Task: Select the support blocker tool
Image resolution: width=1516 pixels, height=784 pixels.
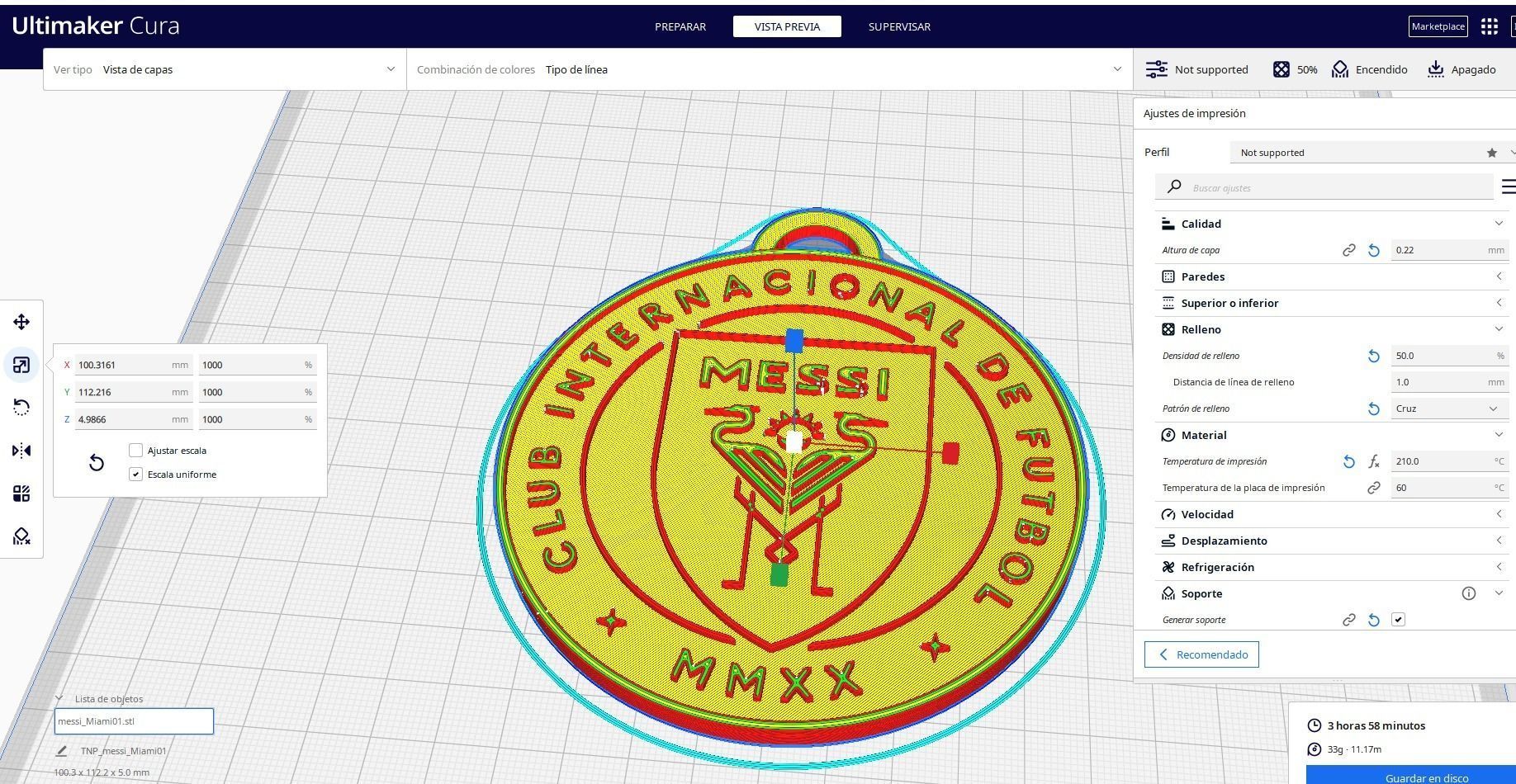Action: 21,536
